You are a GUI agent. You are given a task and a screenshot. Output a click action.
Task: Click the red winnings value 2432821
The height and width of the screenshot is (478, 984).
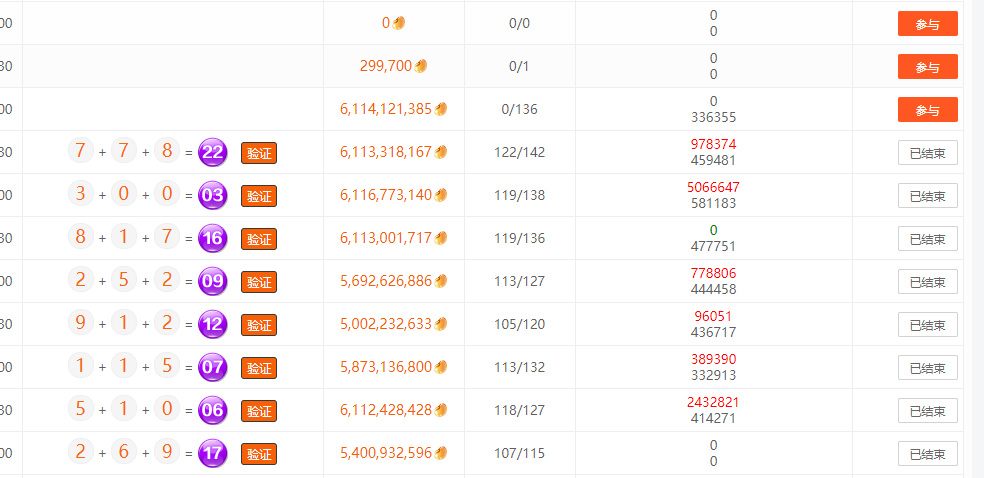pyautogui.click(x=713, y=402)
